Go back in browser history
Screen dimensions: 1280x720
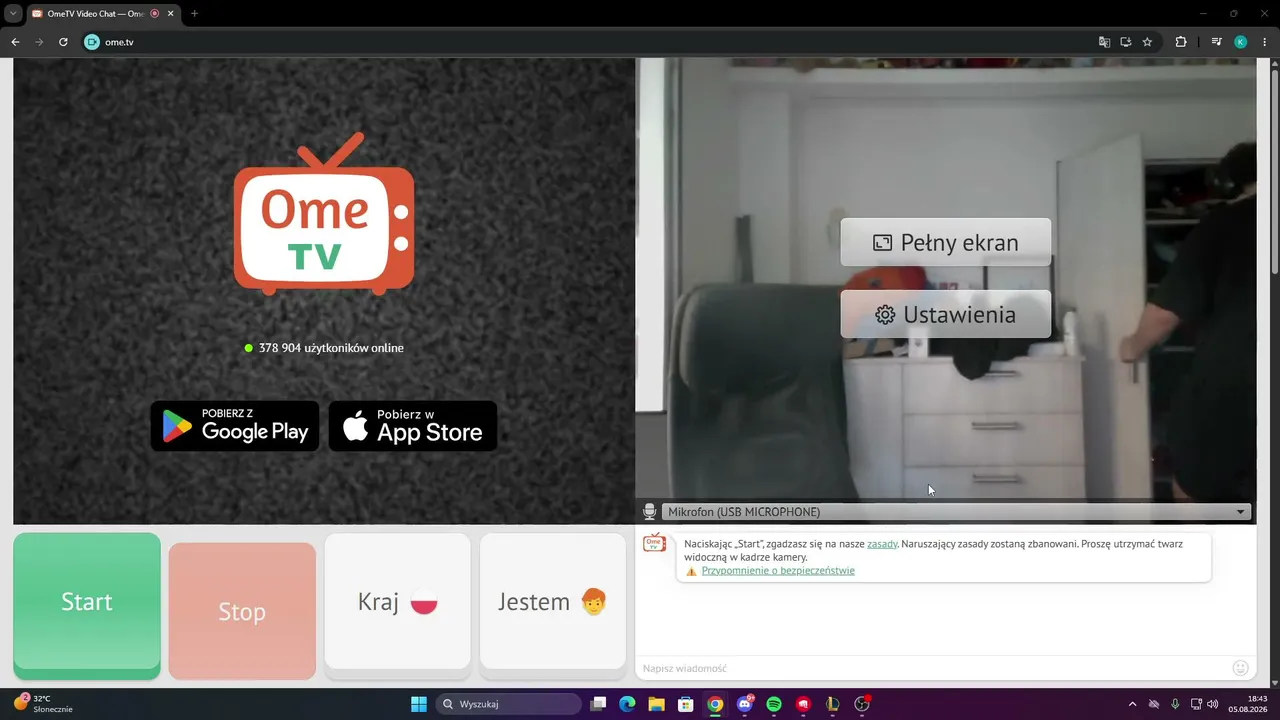[x=15, y=42]
